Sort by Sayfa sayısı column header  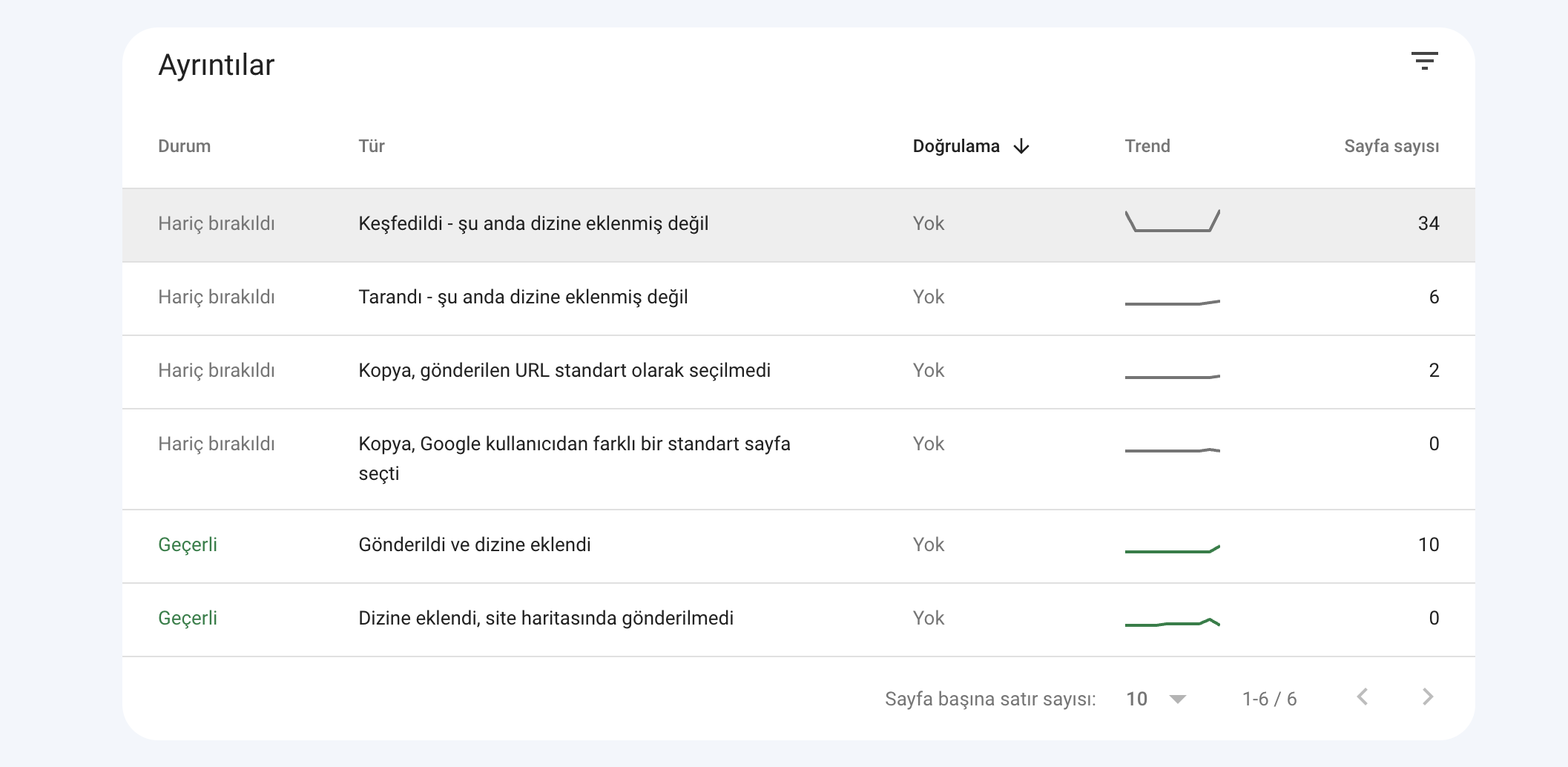pyautogui.click(x=1391, y=146)
